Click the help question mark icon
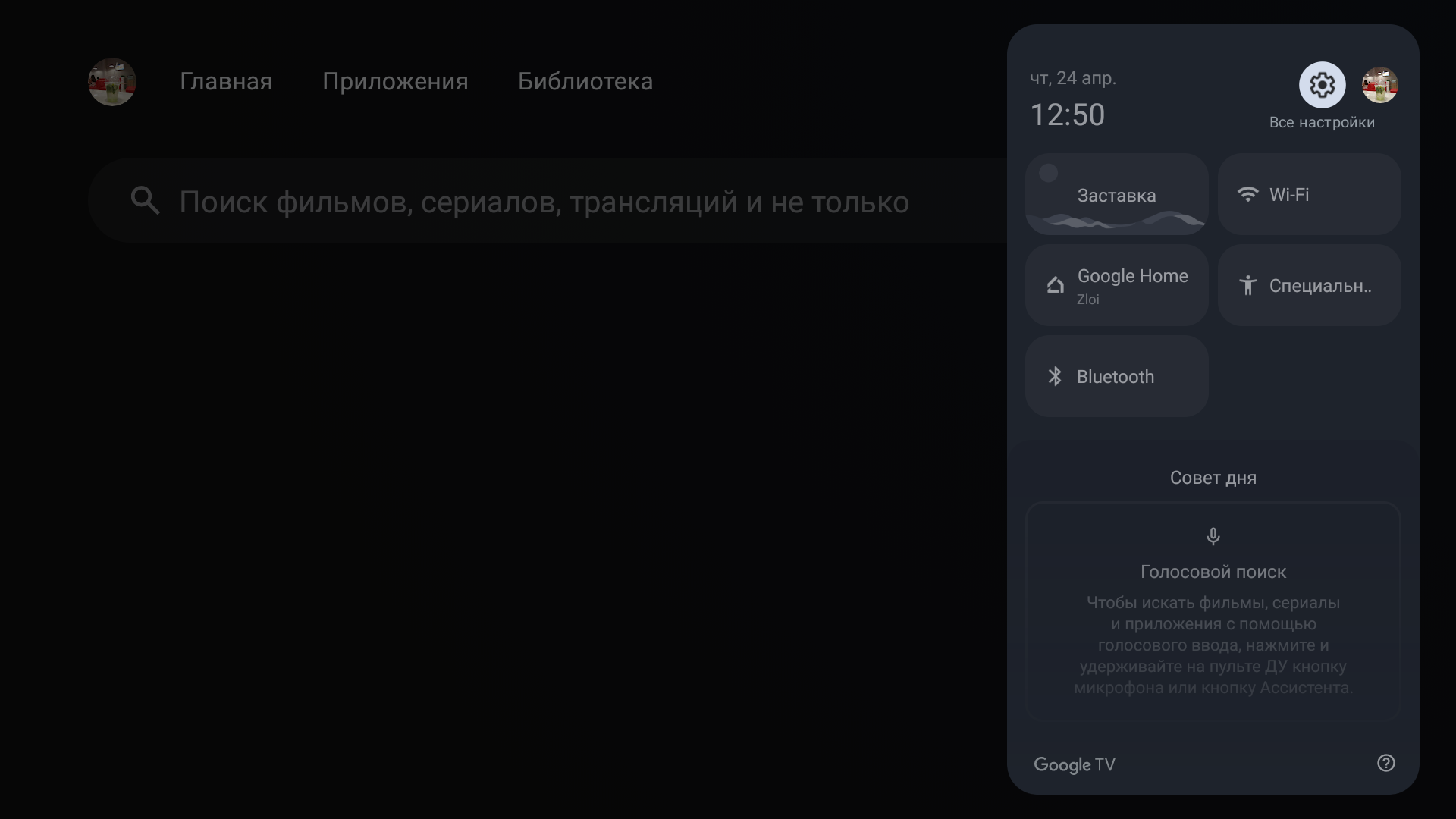Viewport: 1456px width, 819px height. [1385, 763]
